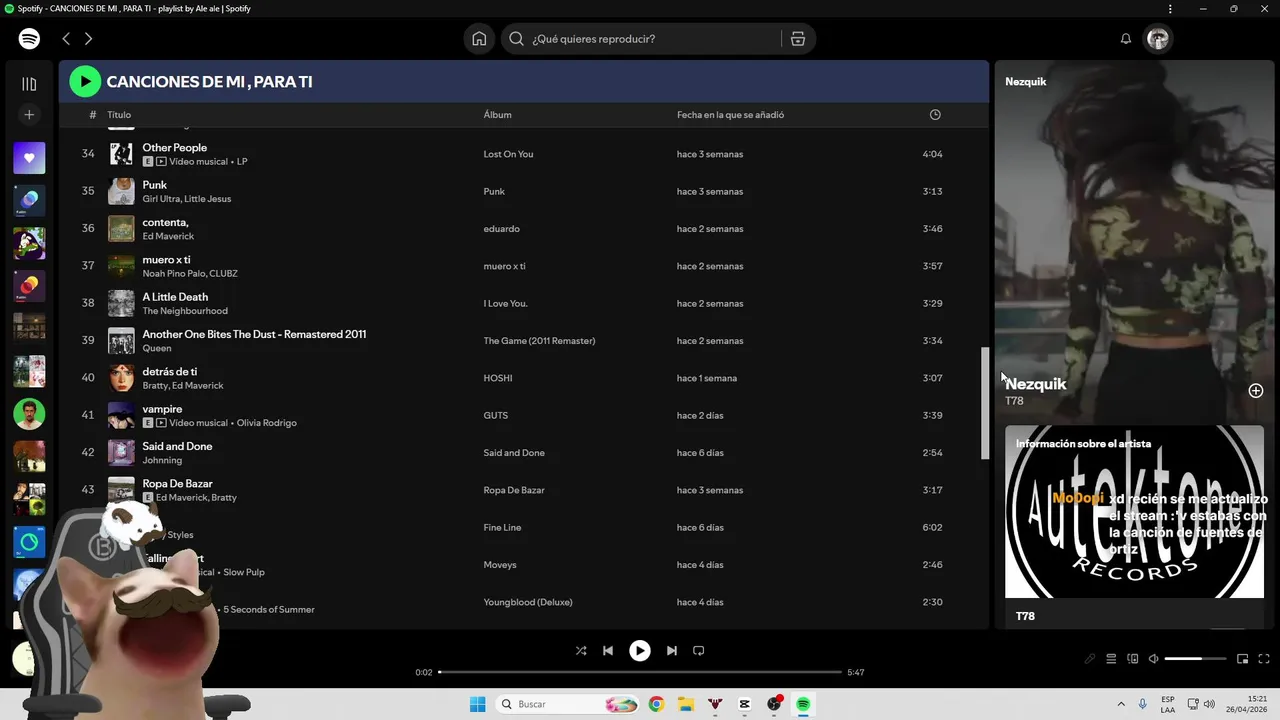The width and height of the screenshot is (1280, 720).
Task: Open album link 'eduardo'
Action: pos(501,229)
